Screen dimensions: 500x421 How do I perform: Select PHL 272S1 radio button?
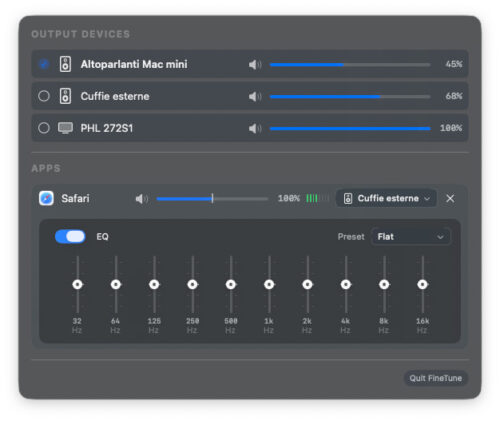[x=44, y=128]
